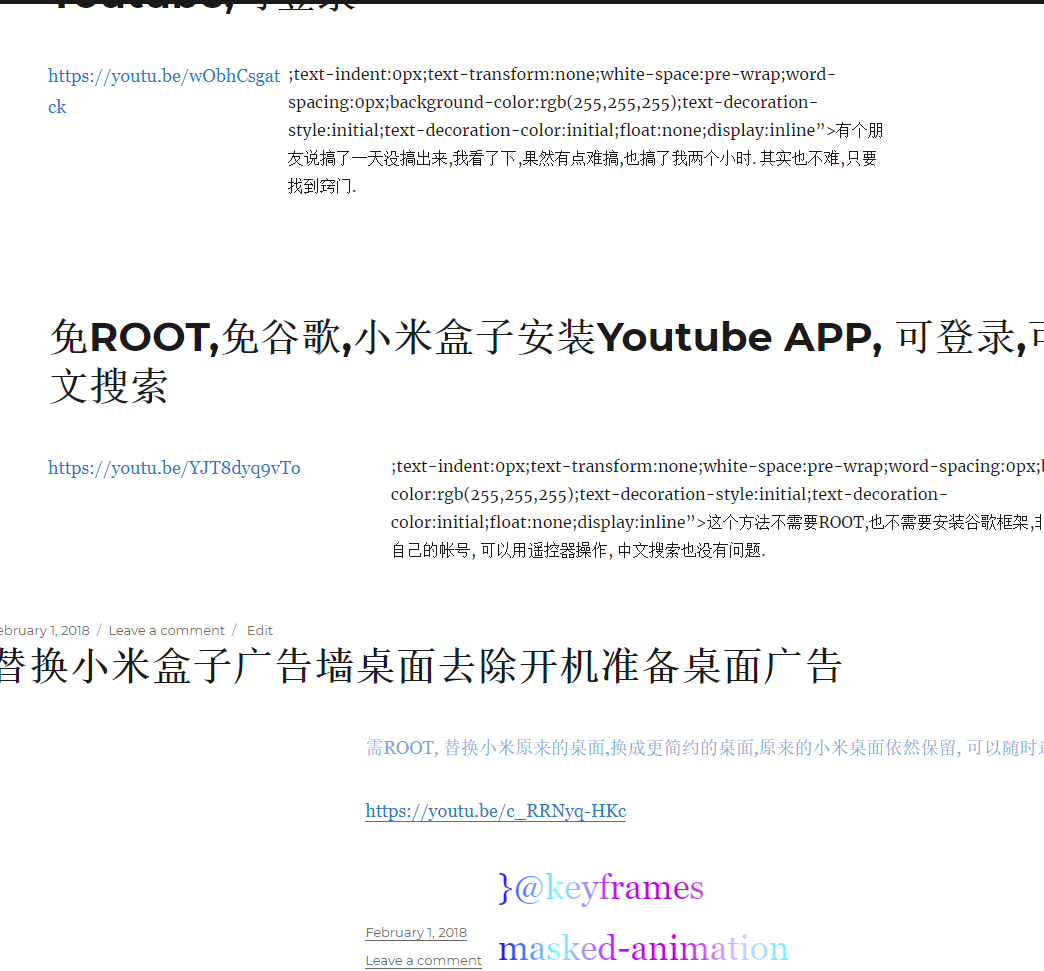Click Leave a comment under February 1, 2018
1044x971 pixels.
pos(423,960)
